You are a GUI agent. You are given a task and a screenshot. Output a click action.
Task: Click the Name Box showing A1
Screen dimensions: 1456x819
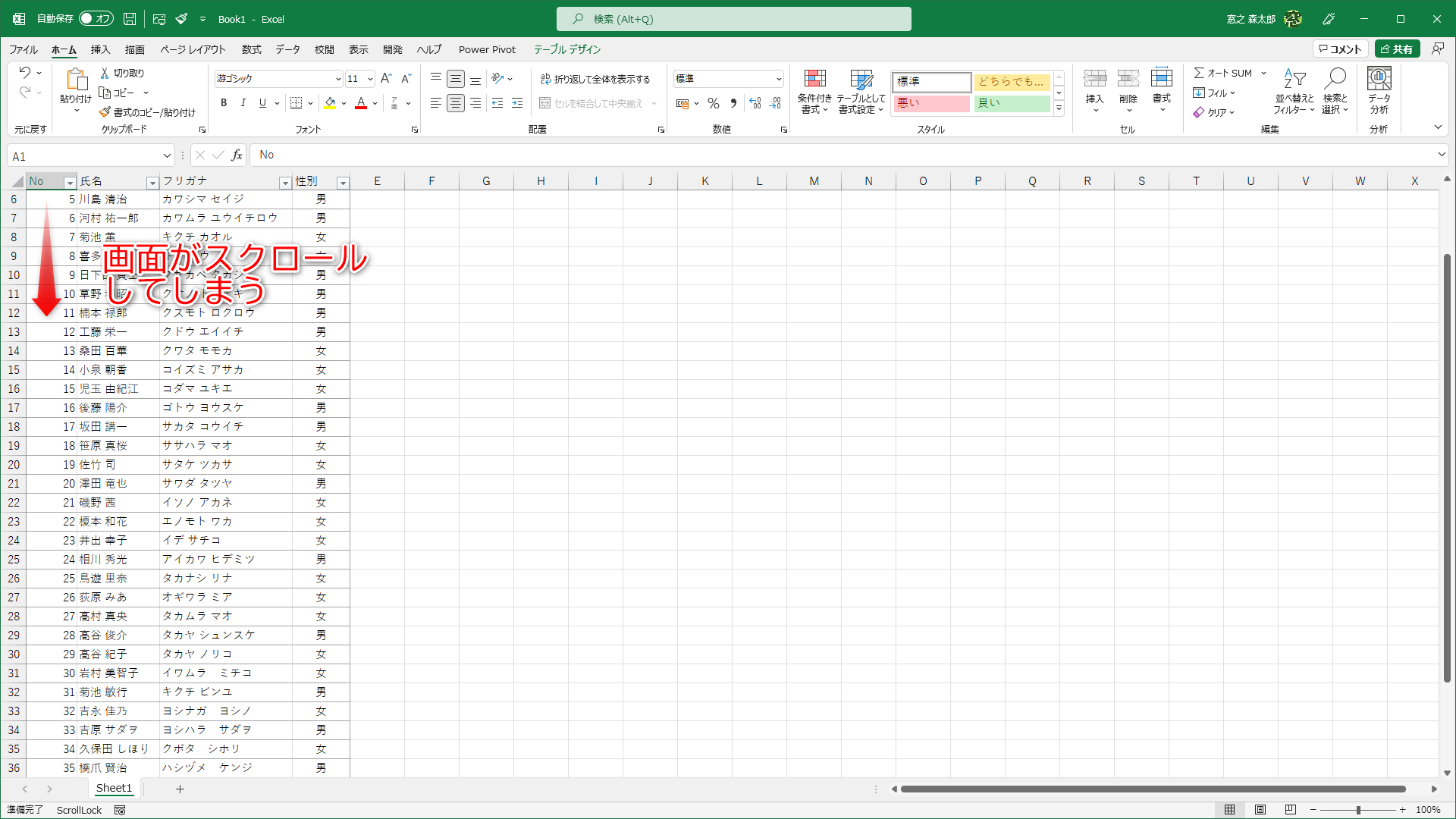coord(83,156)
